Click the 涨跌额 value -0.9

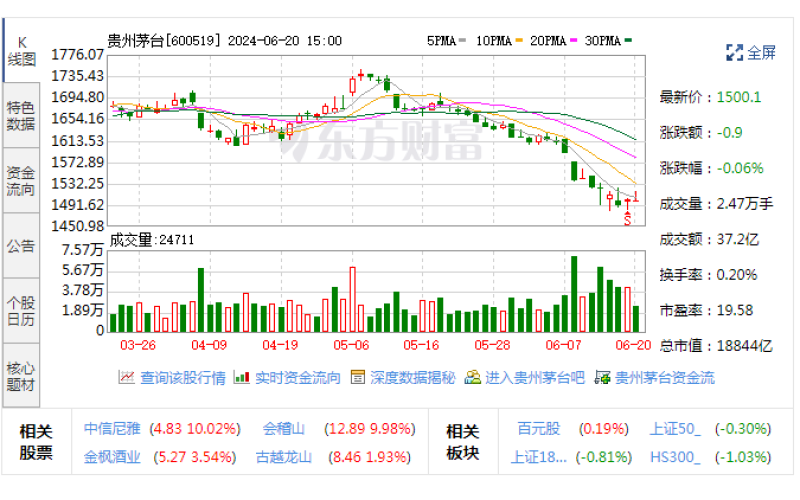[x=730, y=133]
